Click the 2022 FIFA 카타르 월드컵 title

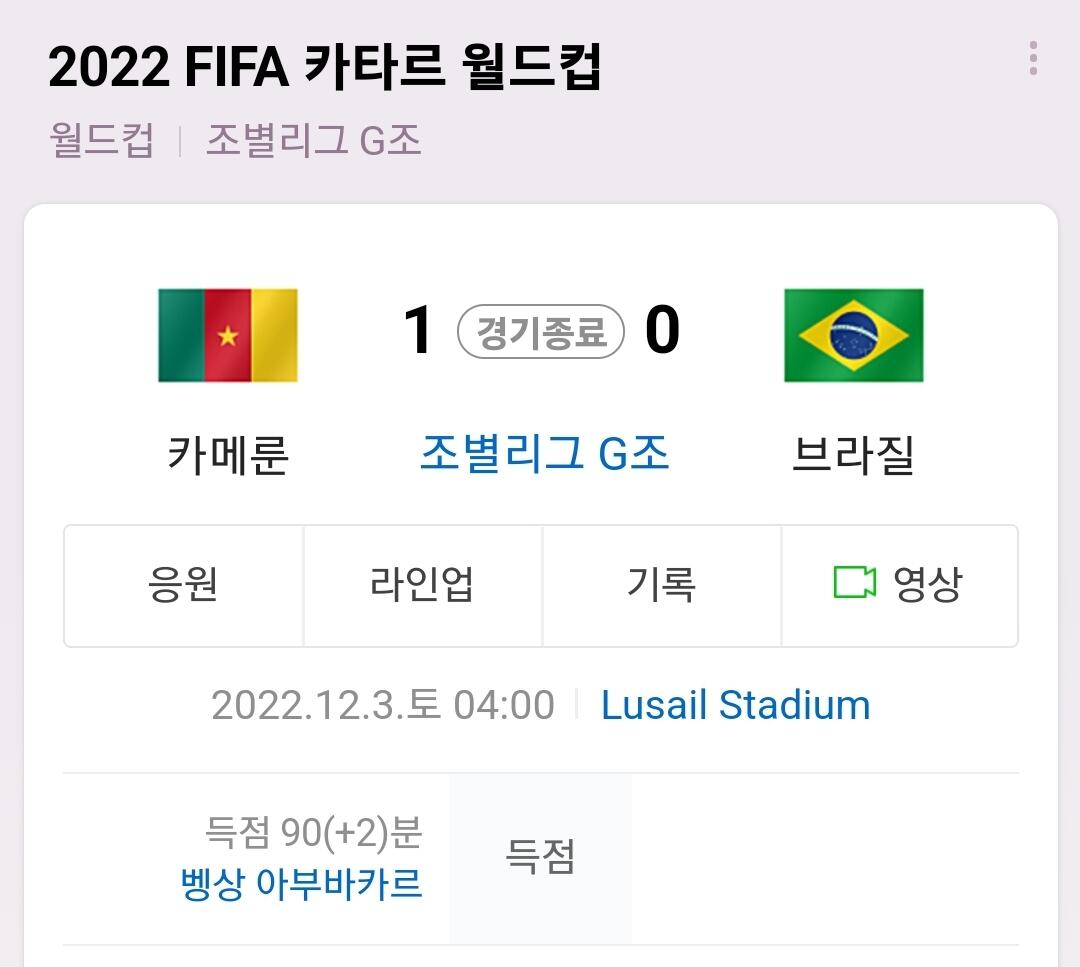pos(324,67)
